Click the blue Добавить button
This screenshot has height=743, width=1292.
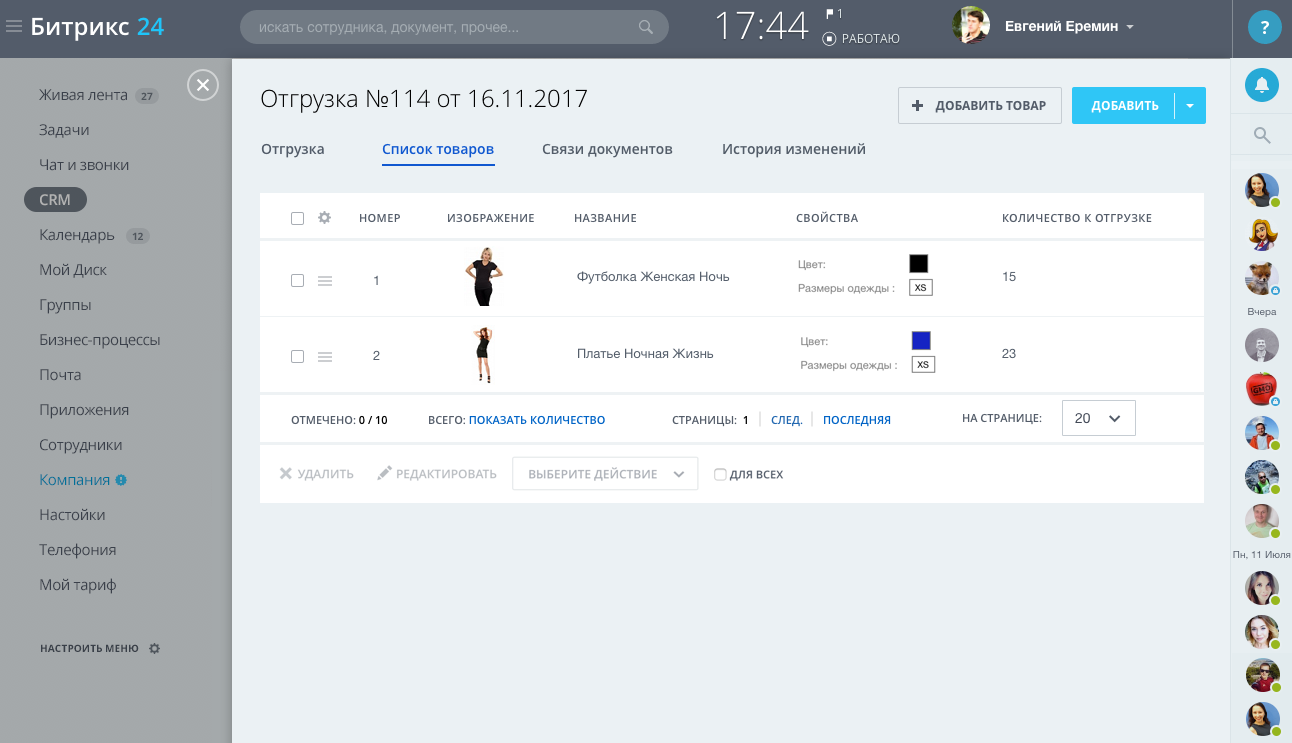pos(1124,105)
